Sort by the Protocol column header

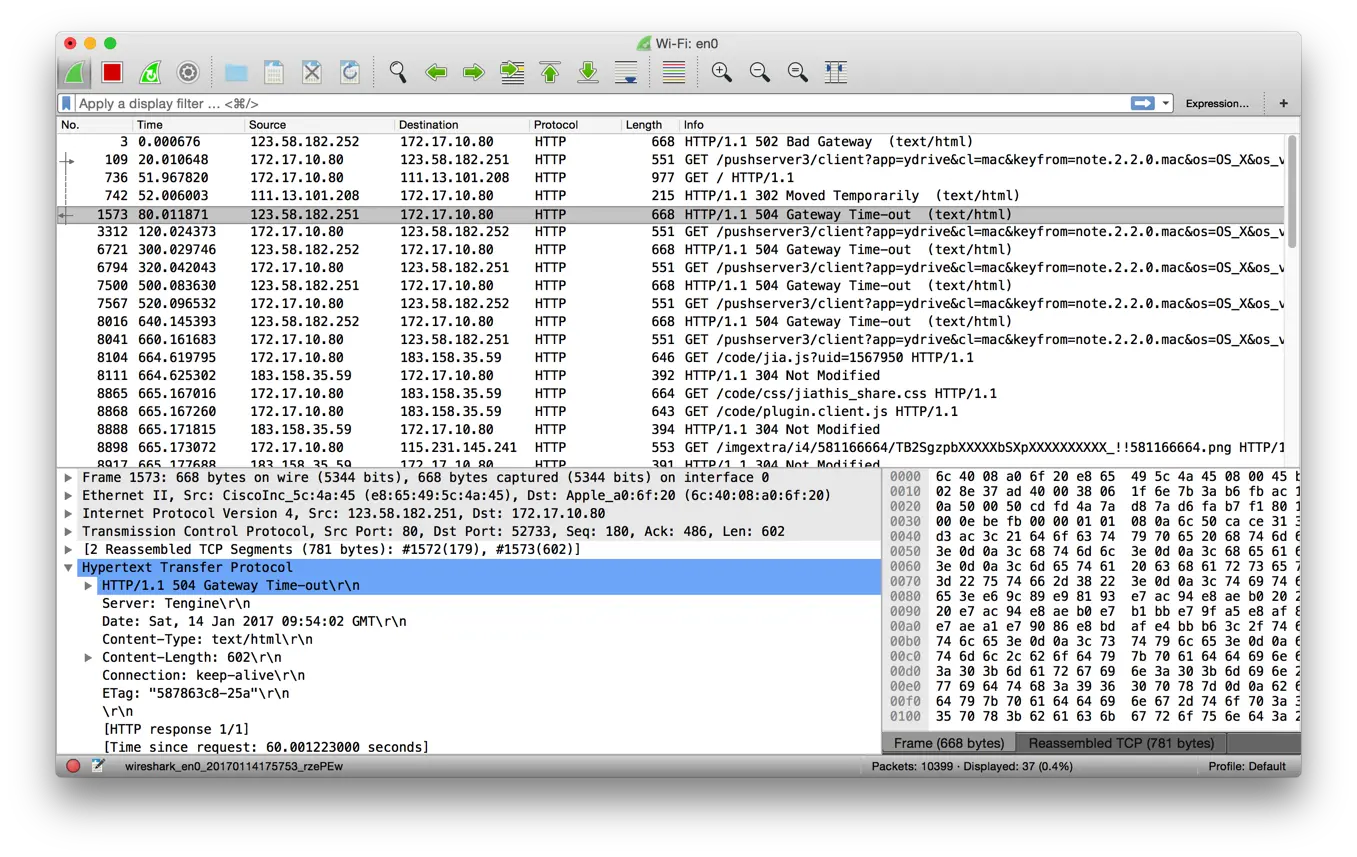pos(575,125)
